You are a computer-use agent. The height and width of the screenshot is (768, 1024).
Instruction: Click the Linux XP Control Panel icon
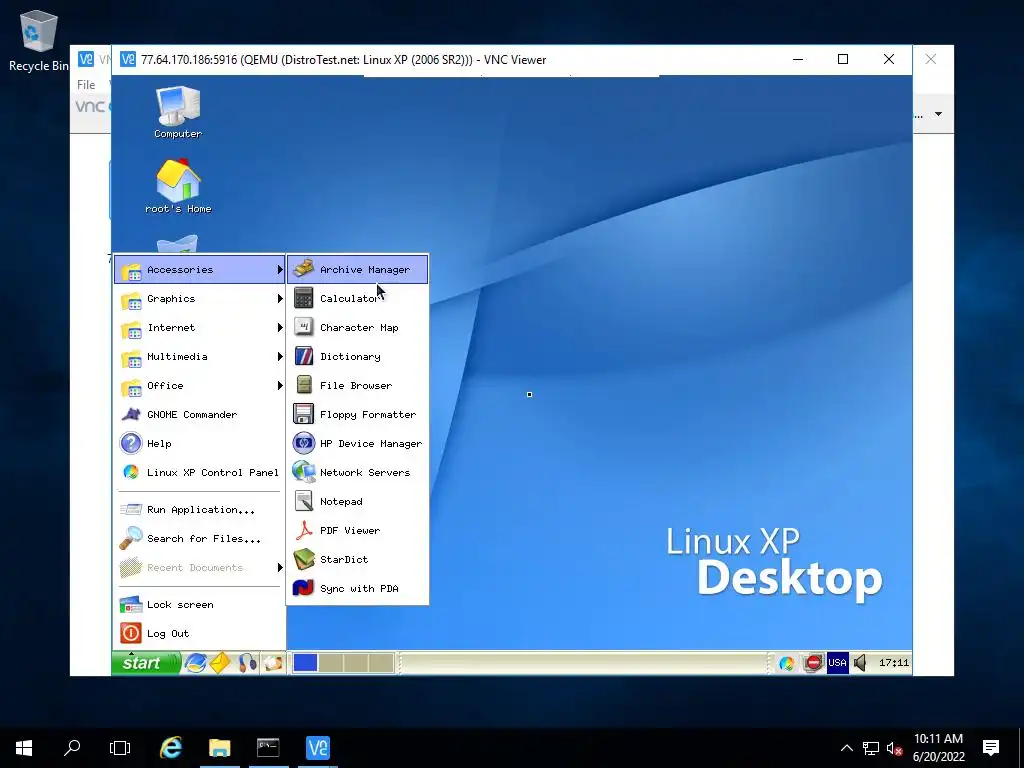point(131,472)
